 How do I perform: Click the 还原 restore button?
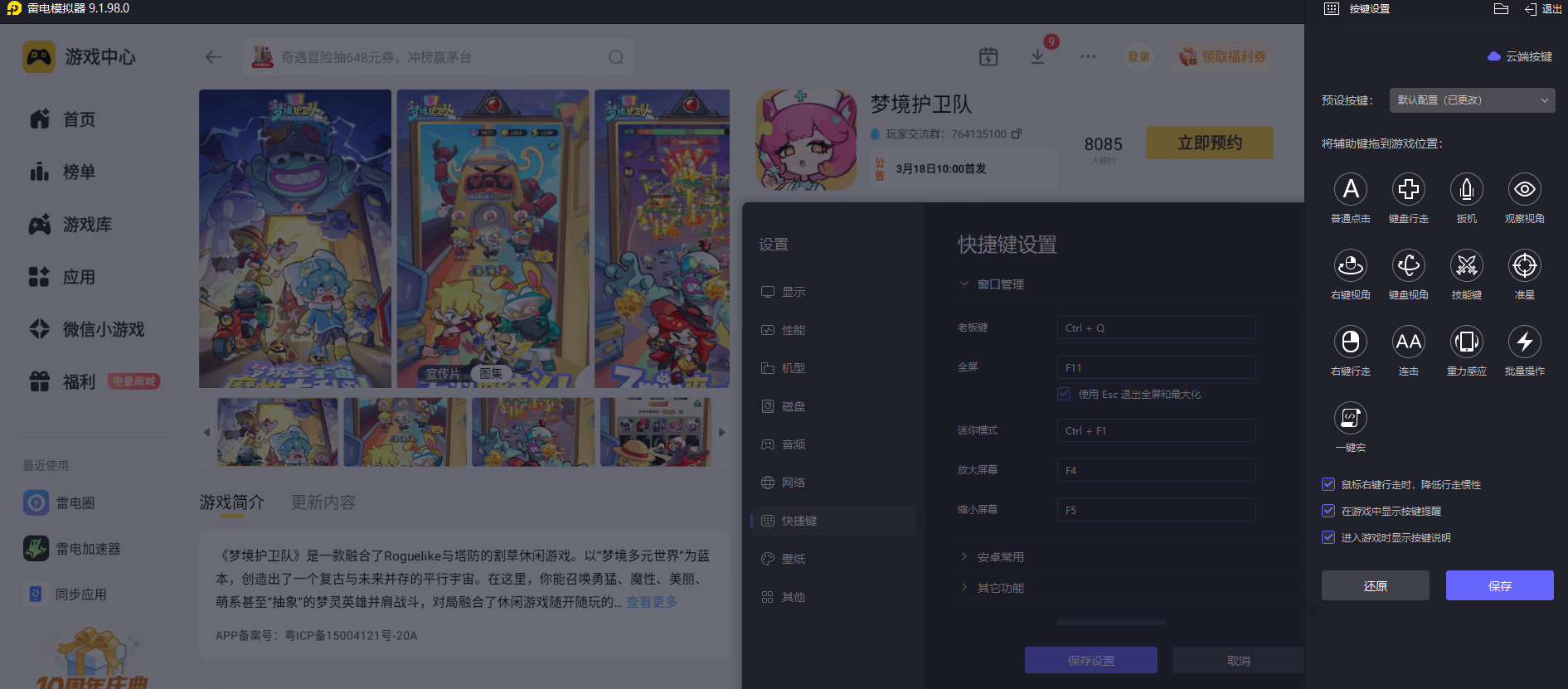(1376, 585)
